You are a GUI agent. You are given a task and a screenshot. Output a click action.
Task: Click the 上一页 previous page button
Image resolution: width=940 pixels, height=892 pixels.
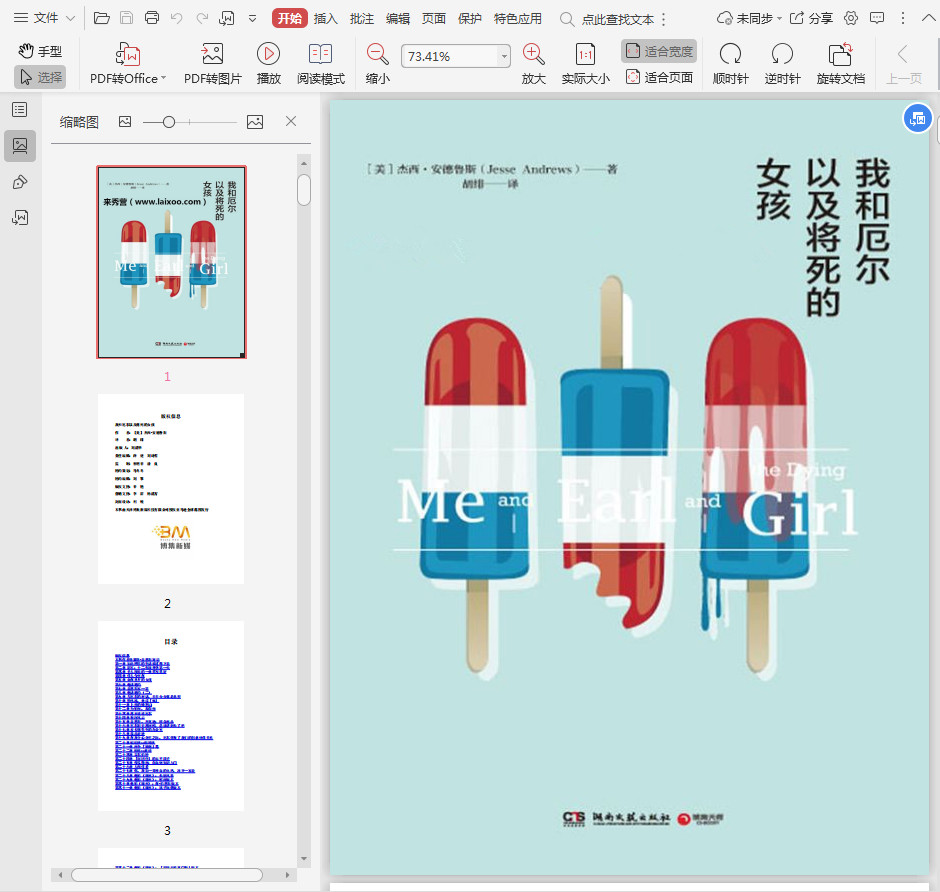coord(903,64)
